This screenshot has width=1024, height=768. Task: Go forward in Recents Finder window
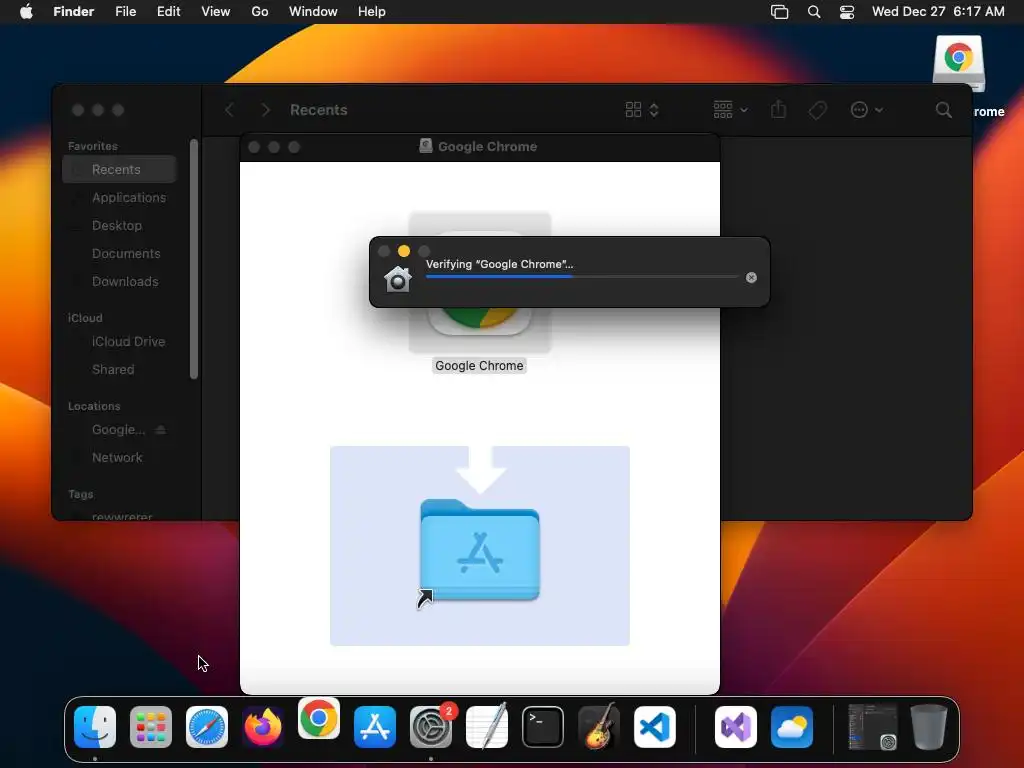pos(265,110)
